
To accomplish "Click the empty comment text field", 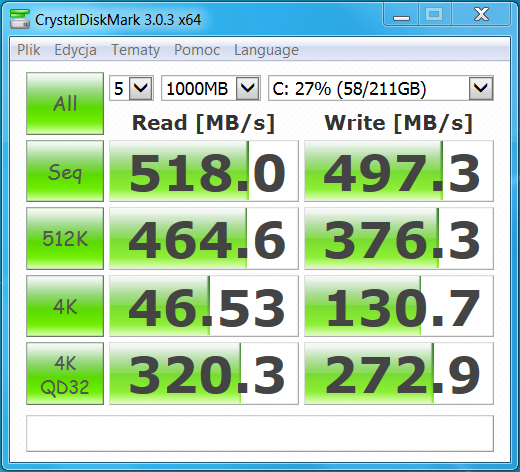I will click(260, 433).
